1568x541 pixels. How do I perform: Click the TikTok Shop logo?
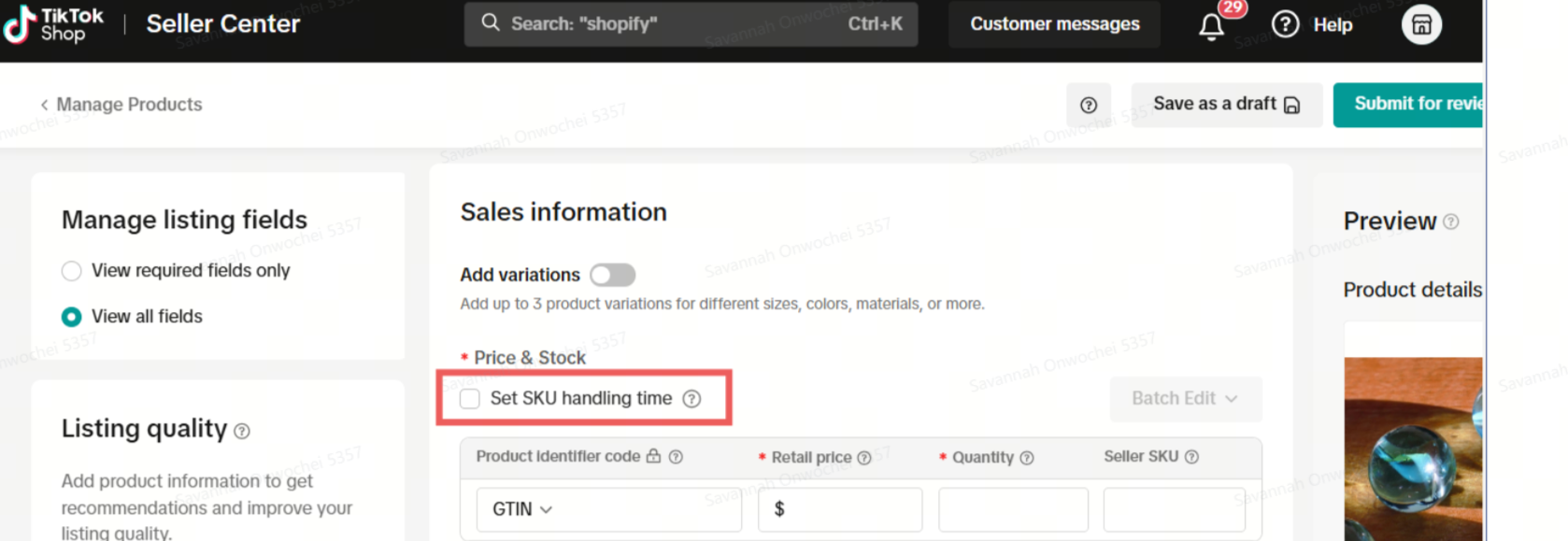(x=53, y=24)
